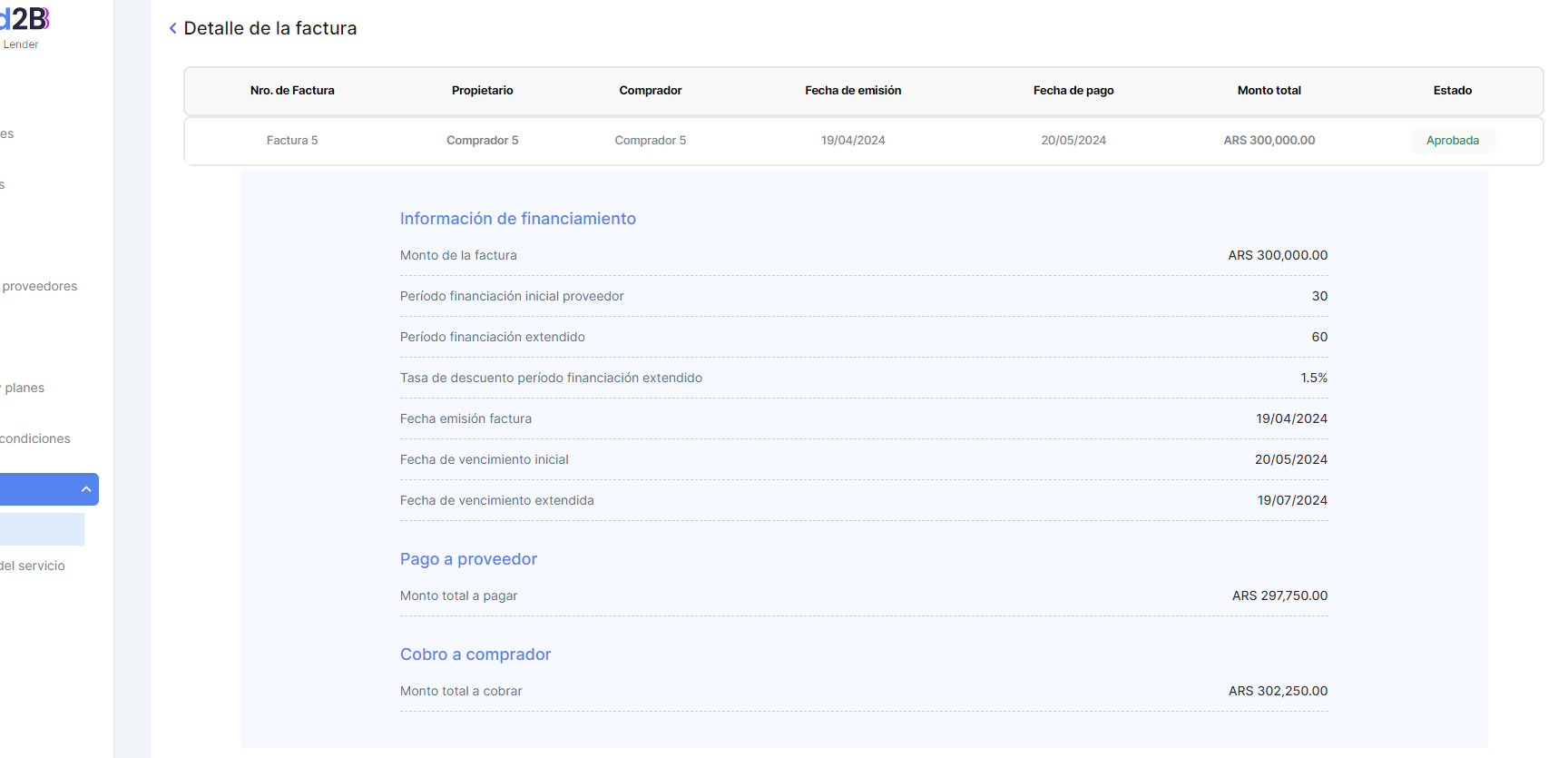Open the sidebar item ending in 'proveedores'

tap(40, 286)
